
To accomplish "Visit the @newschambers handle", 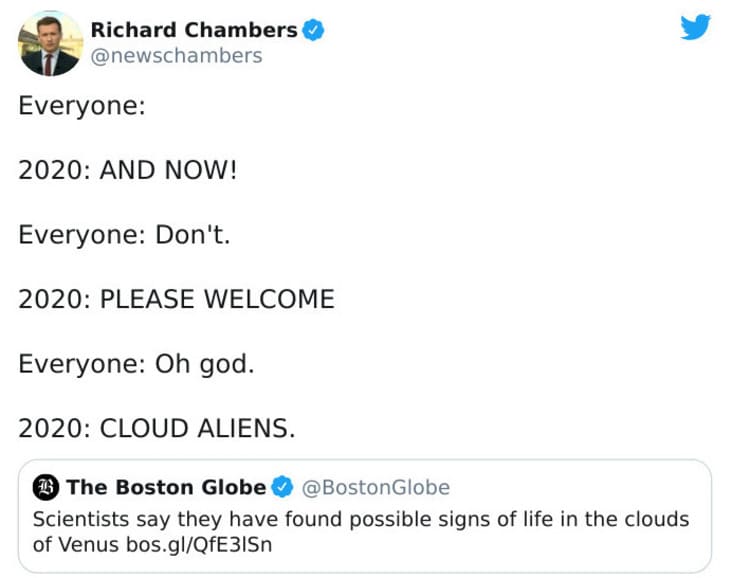I will (176, 56).
